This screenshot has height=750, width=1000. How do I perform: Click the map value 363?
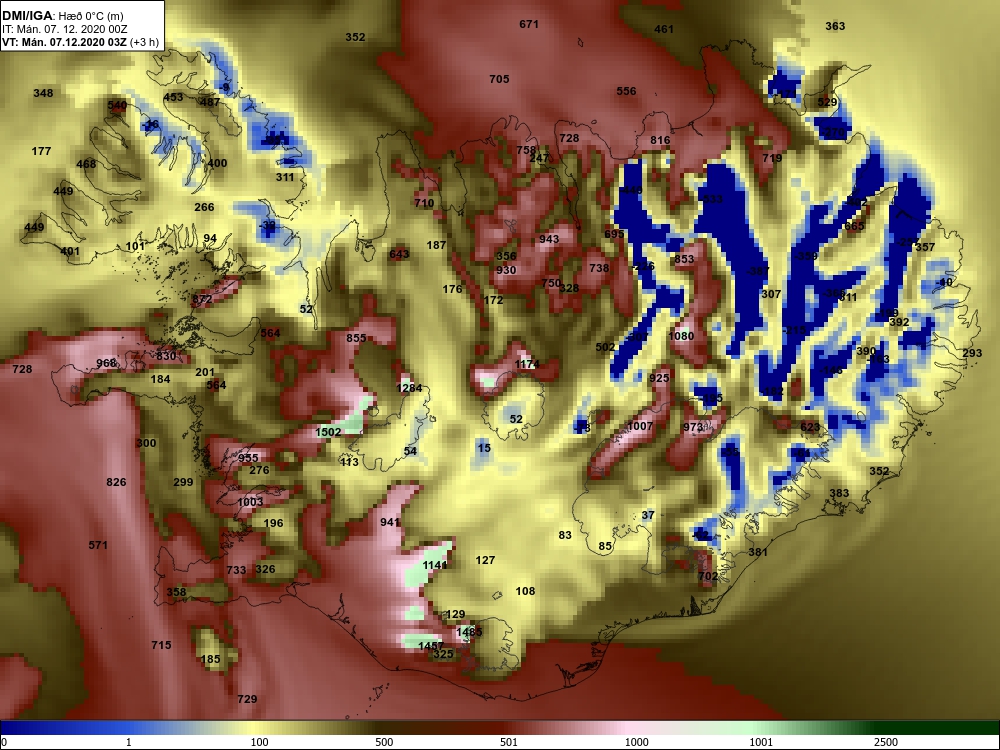835,26
